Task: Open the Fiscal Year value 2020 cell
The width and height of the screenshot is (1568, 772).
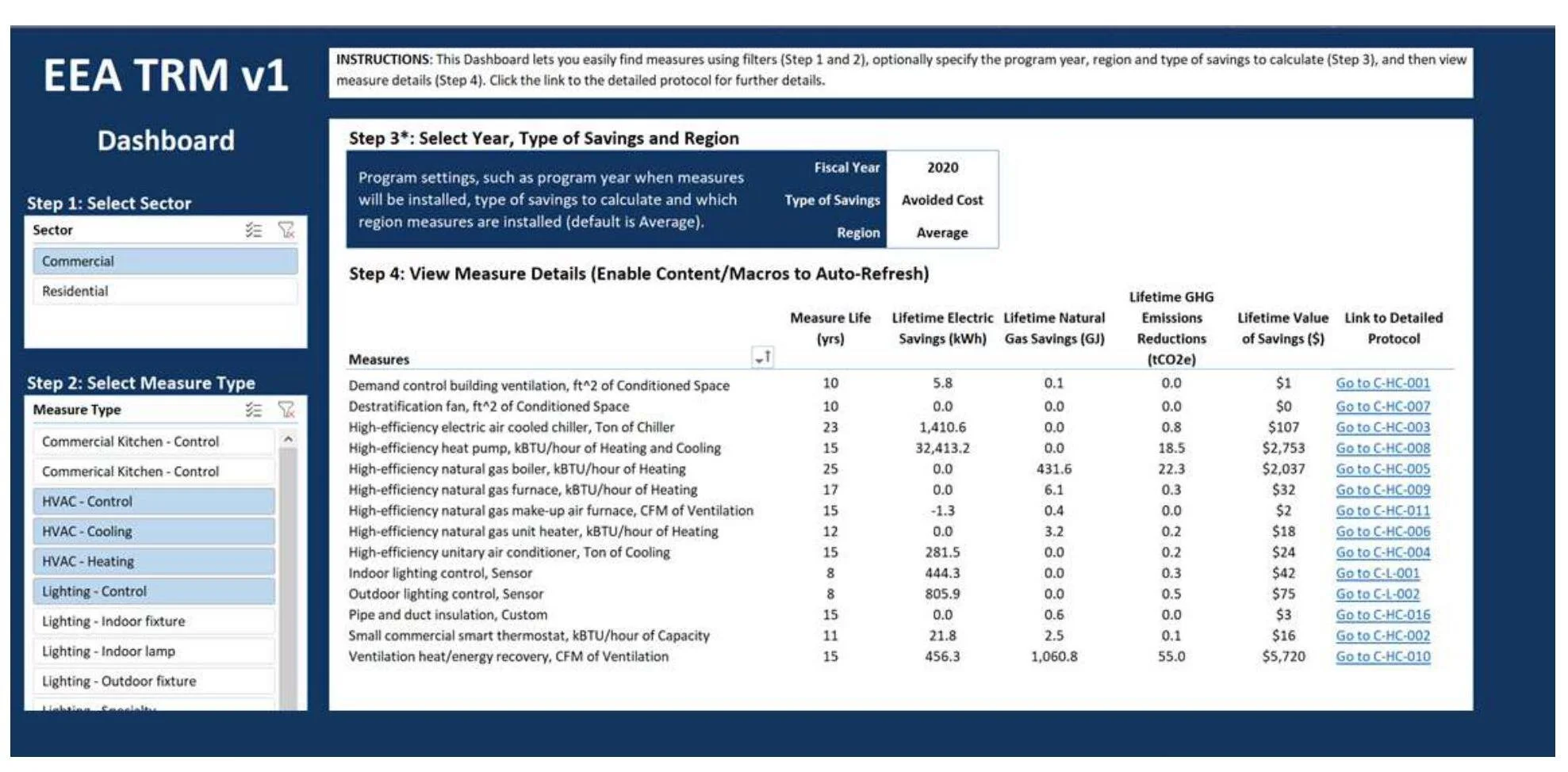Action: (942, 168)
